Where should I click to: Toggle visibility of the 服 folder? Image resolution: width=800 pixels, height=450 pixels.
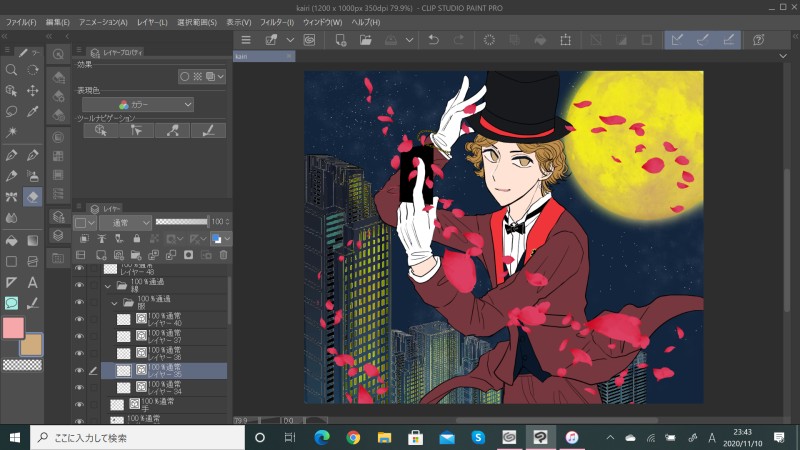pos(80,302)
